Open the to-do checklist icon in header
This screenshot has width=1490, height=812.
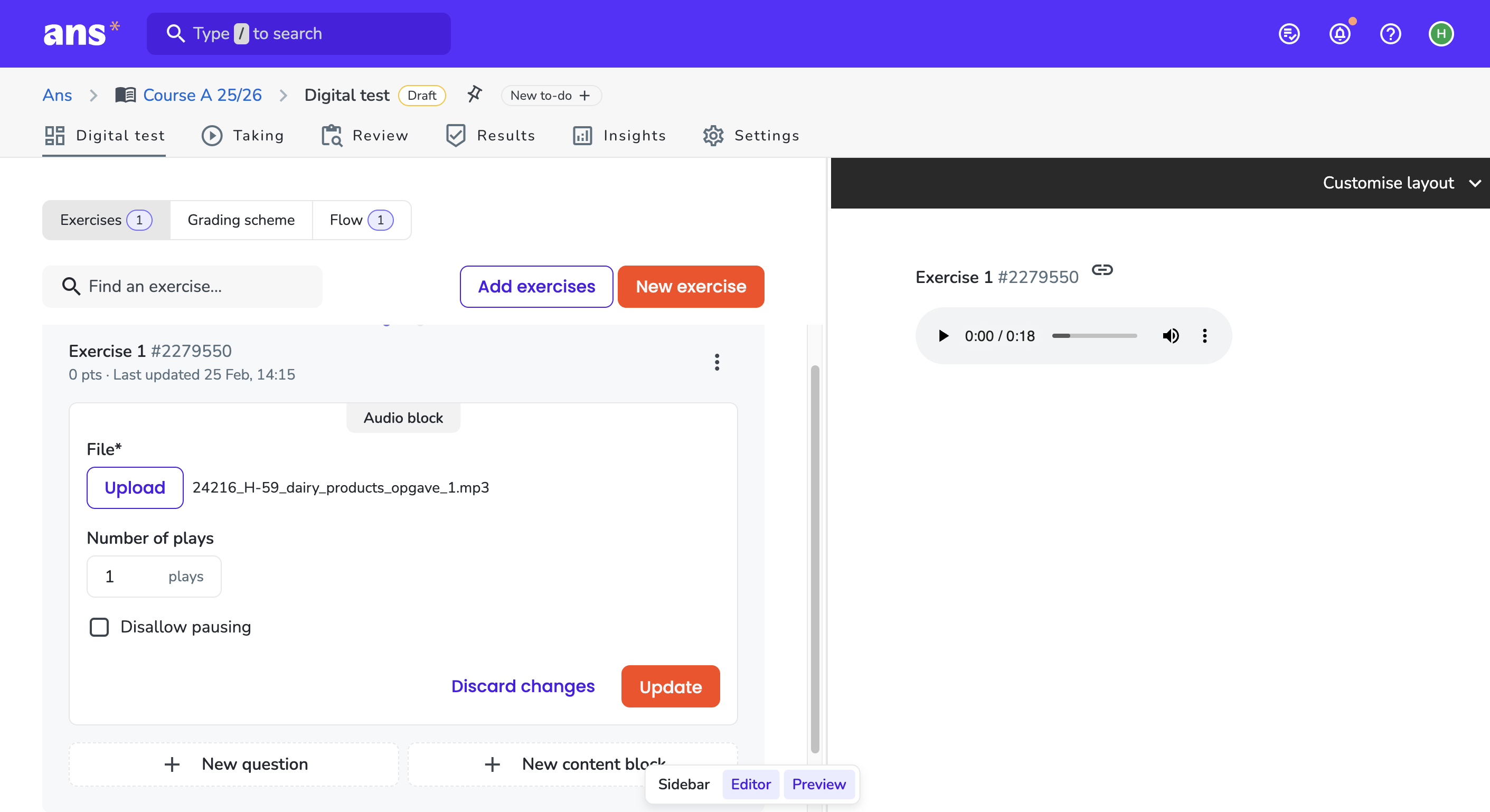1289,34
